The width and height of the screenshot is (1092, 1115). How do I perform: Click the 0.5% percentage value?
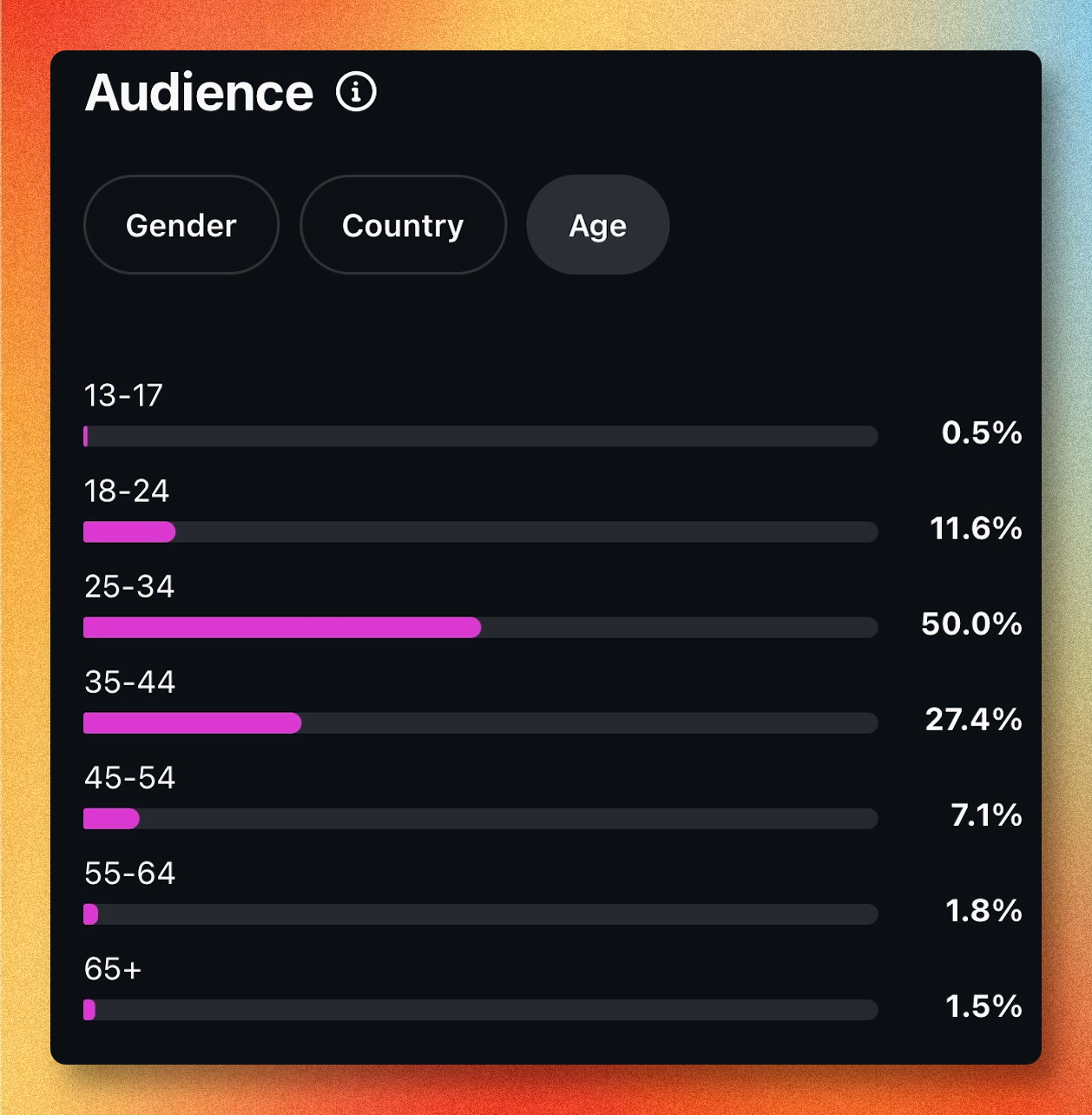click(982, 432)
